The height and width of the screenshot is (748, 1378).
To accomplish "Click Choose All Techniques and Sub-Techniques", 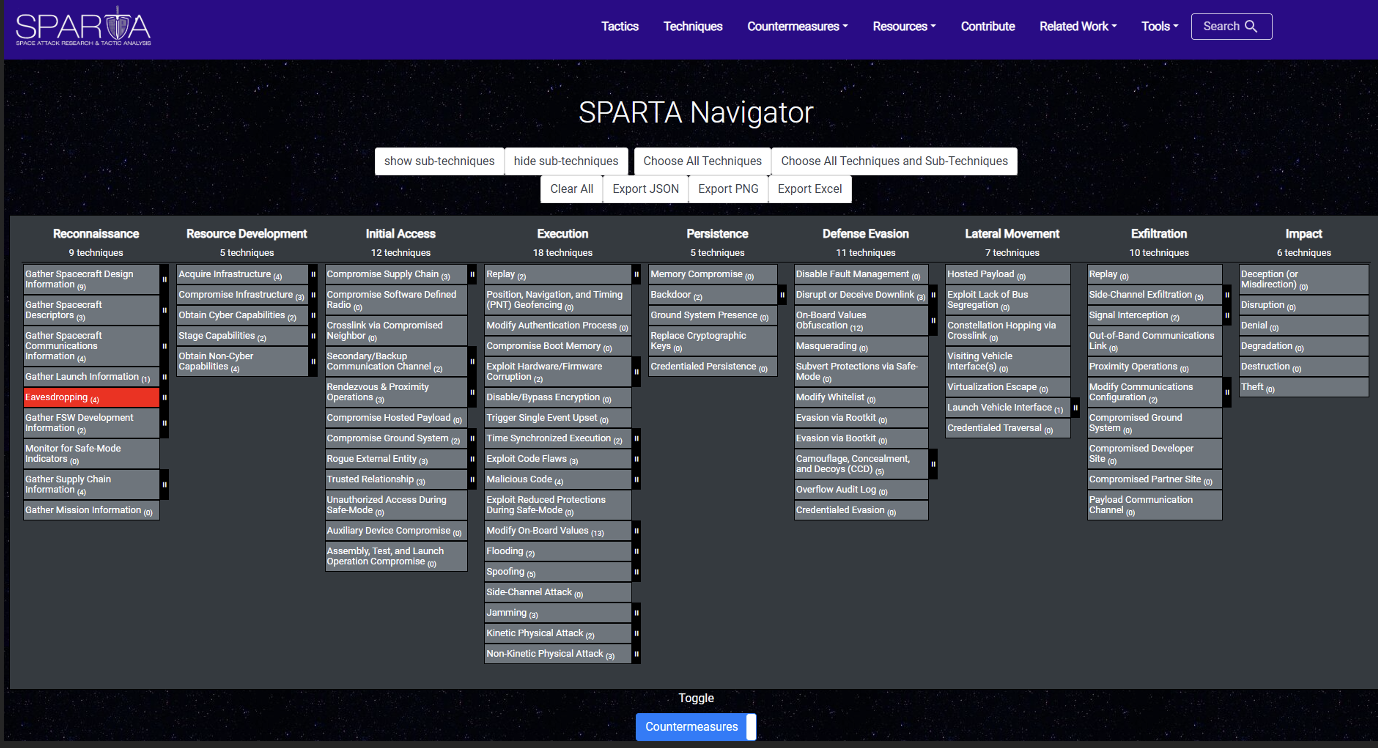I will coord(894,161).
